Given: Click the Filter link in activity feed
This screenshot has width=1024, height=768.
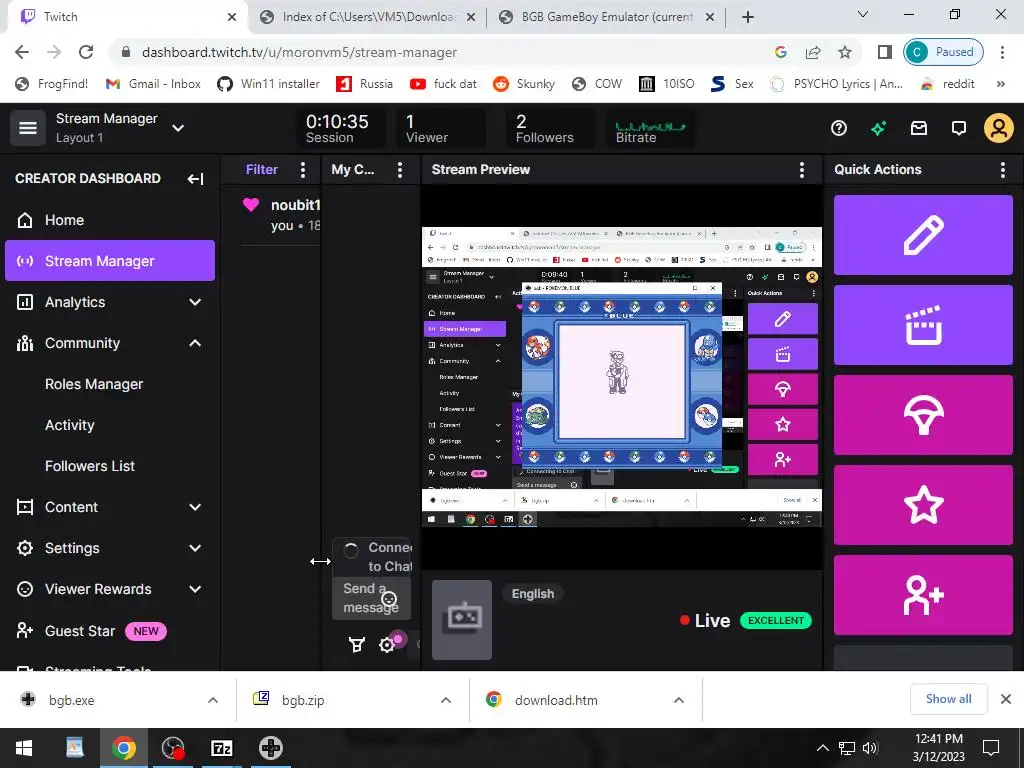Looking at the screenshot, I should [x=261, y=170].
